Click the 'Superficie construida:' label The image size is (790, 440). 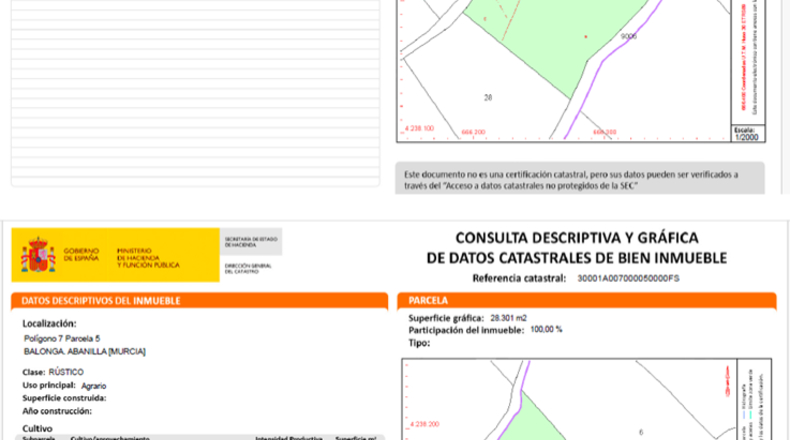pyautogui.click(x=64, y=398)
